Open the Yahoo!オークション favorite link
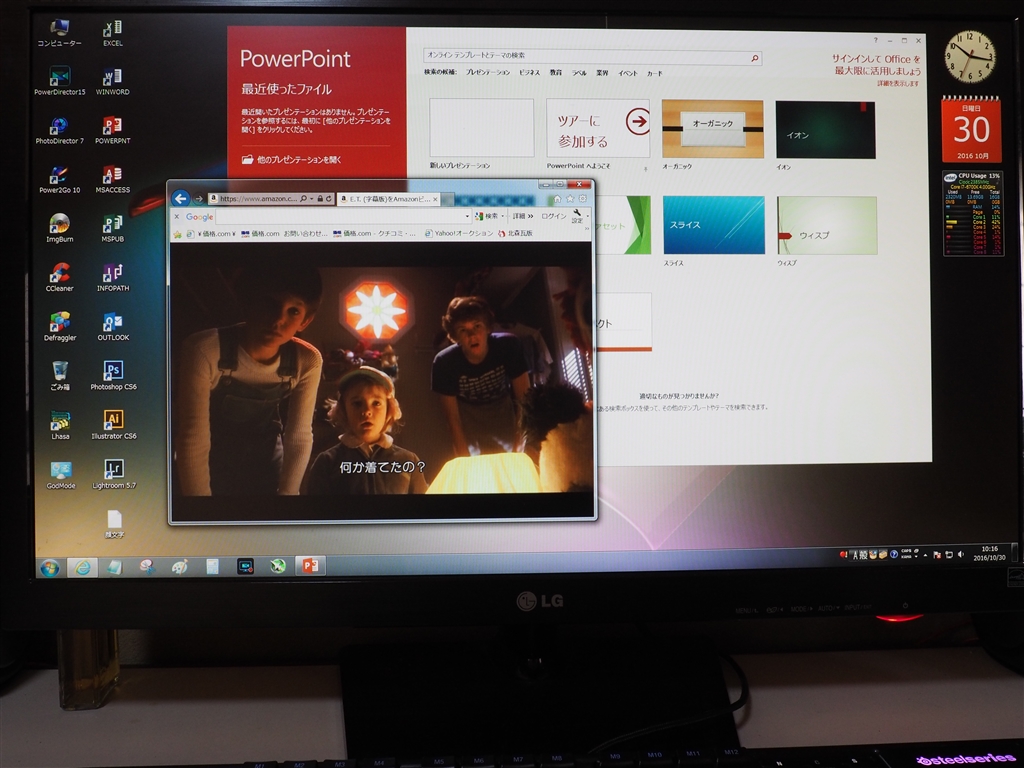Viewport: 1024px width, 768px height. [x=458, y=233]
